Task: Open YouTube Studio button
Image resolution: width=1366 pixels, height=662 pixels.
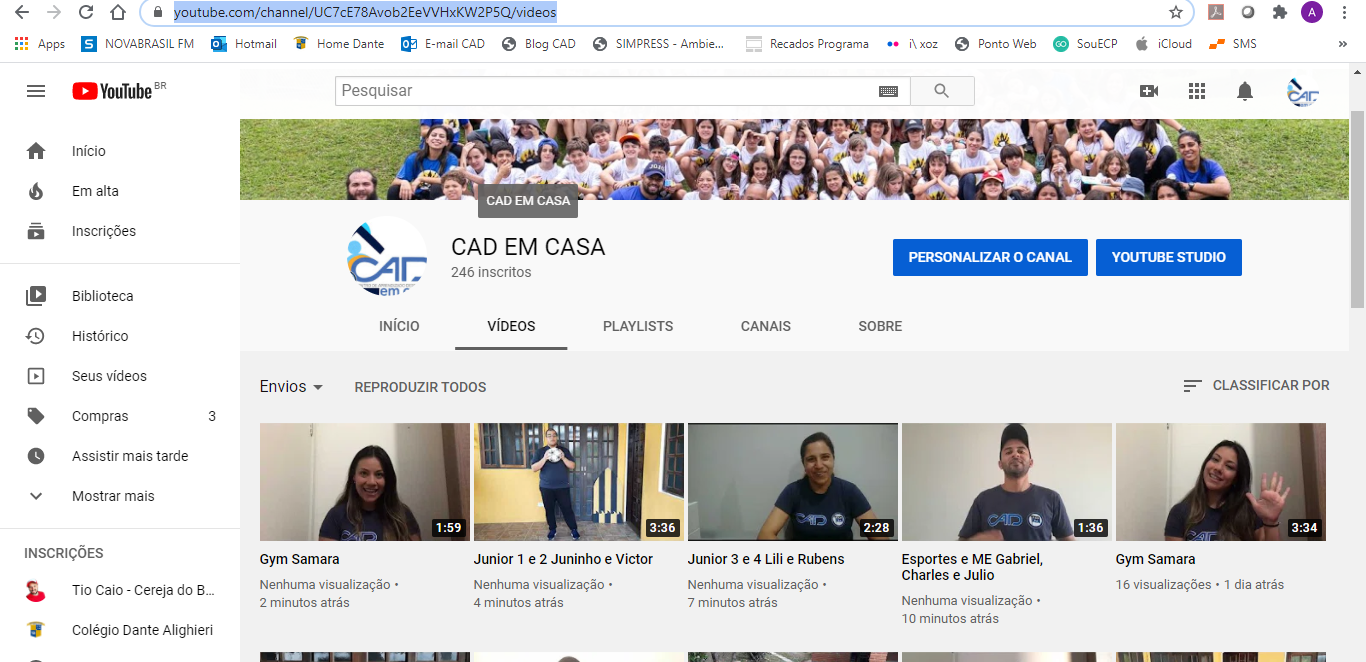Action: (x=1168, y=257)
